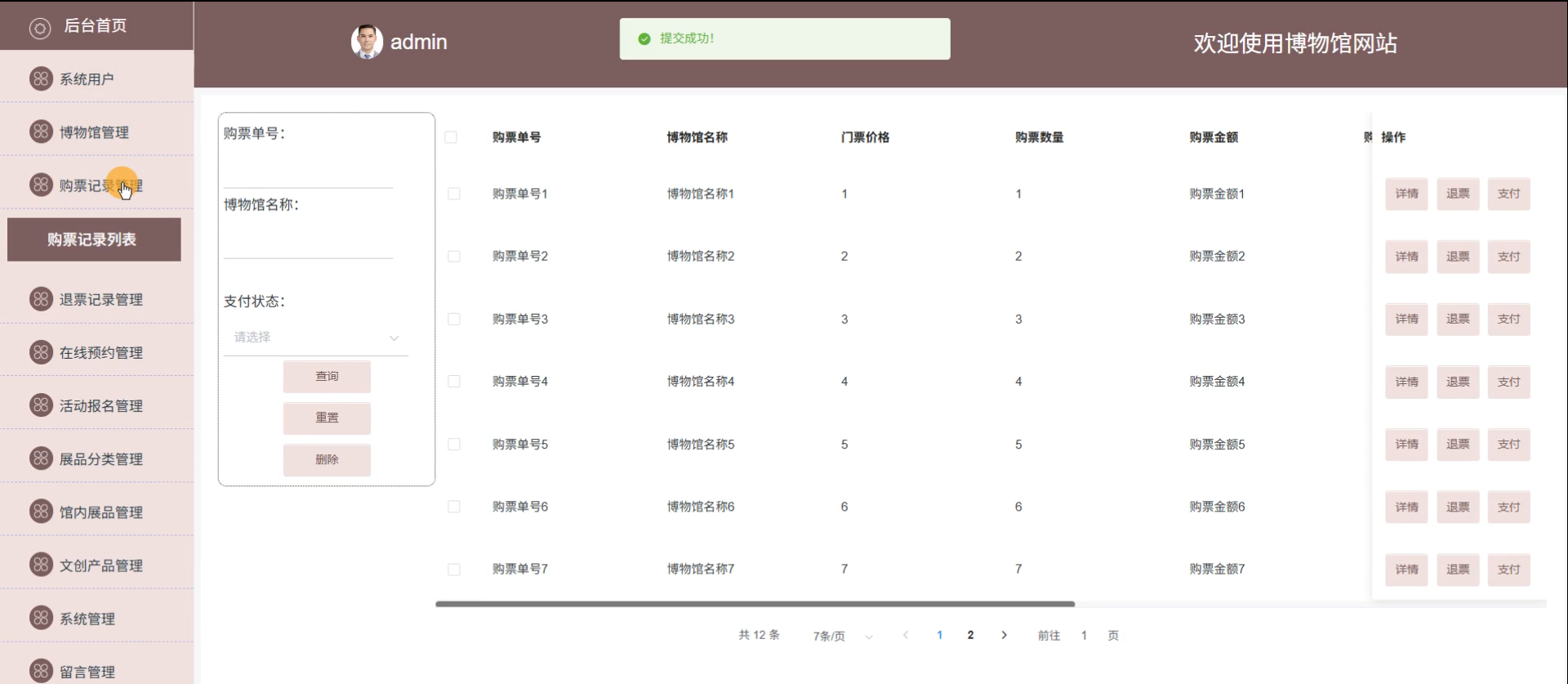Click the icon beside 博物馆管理
This screenshot has width=1568, height=684.
pos(41,132)
